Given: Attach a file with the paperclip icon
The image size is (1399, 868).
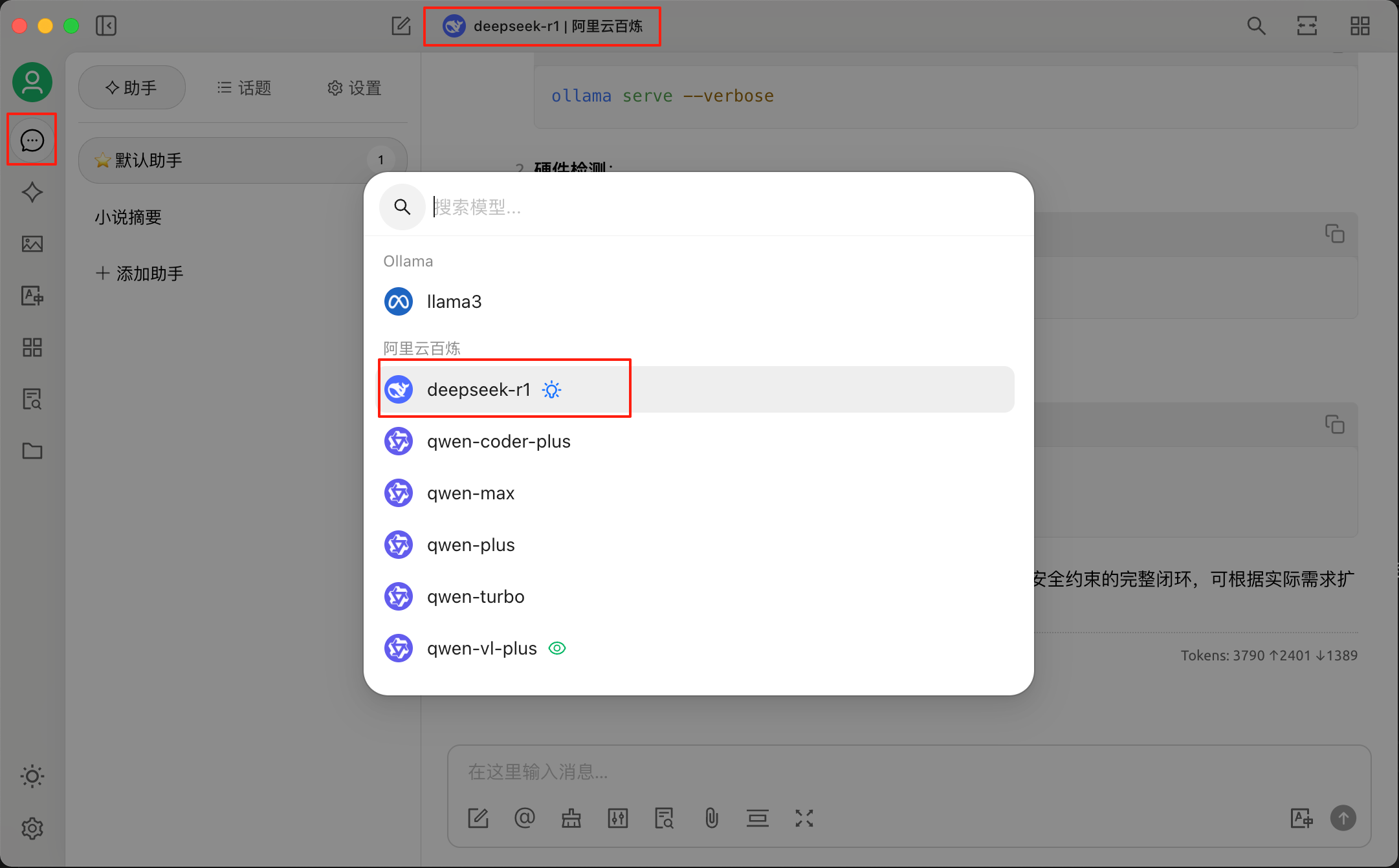Looking at the screenshot, I should click(x=711, y=818).
